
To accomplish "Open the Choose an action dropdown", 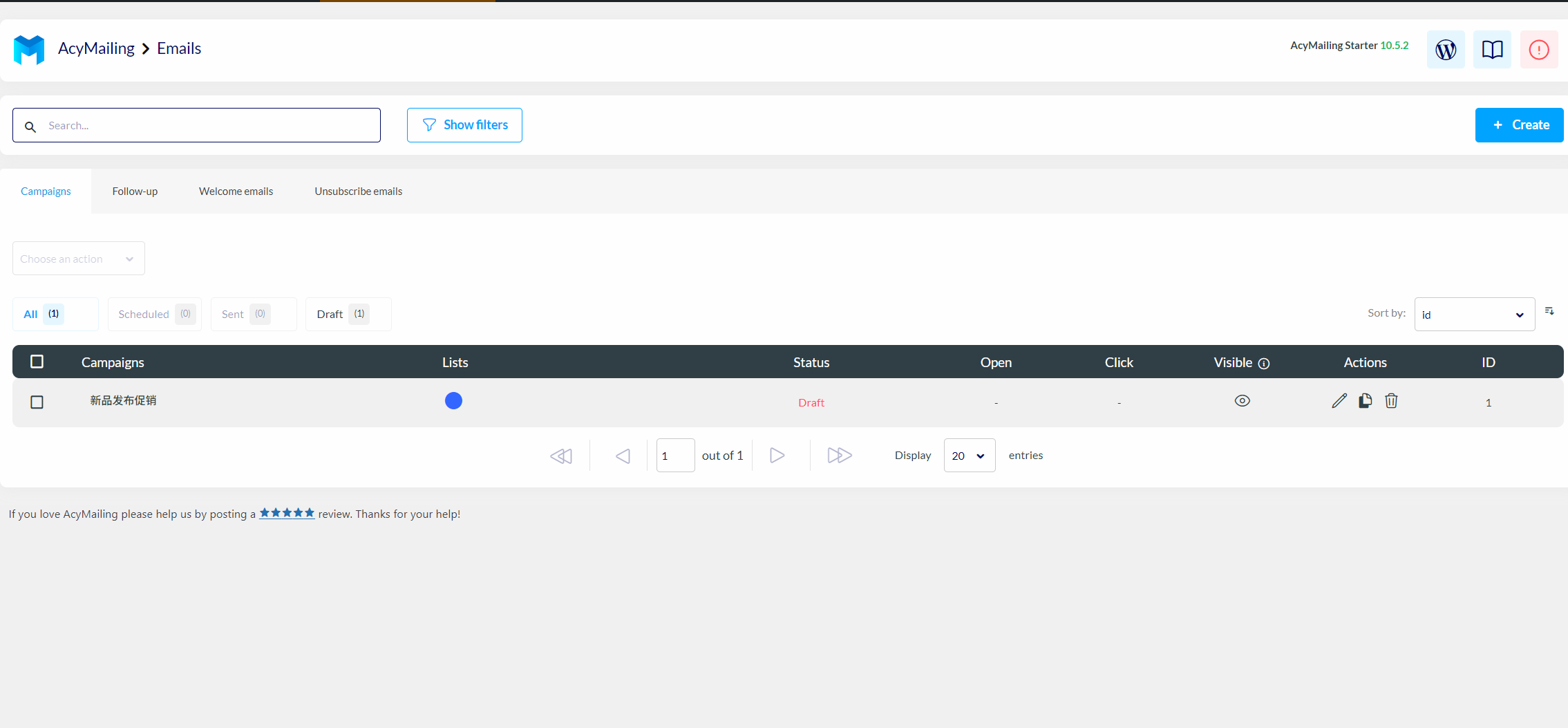I will point(78,259).
